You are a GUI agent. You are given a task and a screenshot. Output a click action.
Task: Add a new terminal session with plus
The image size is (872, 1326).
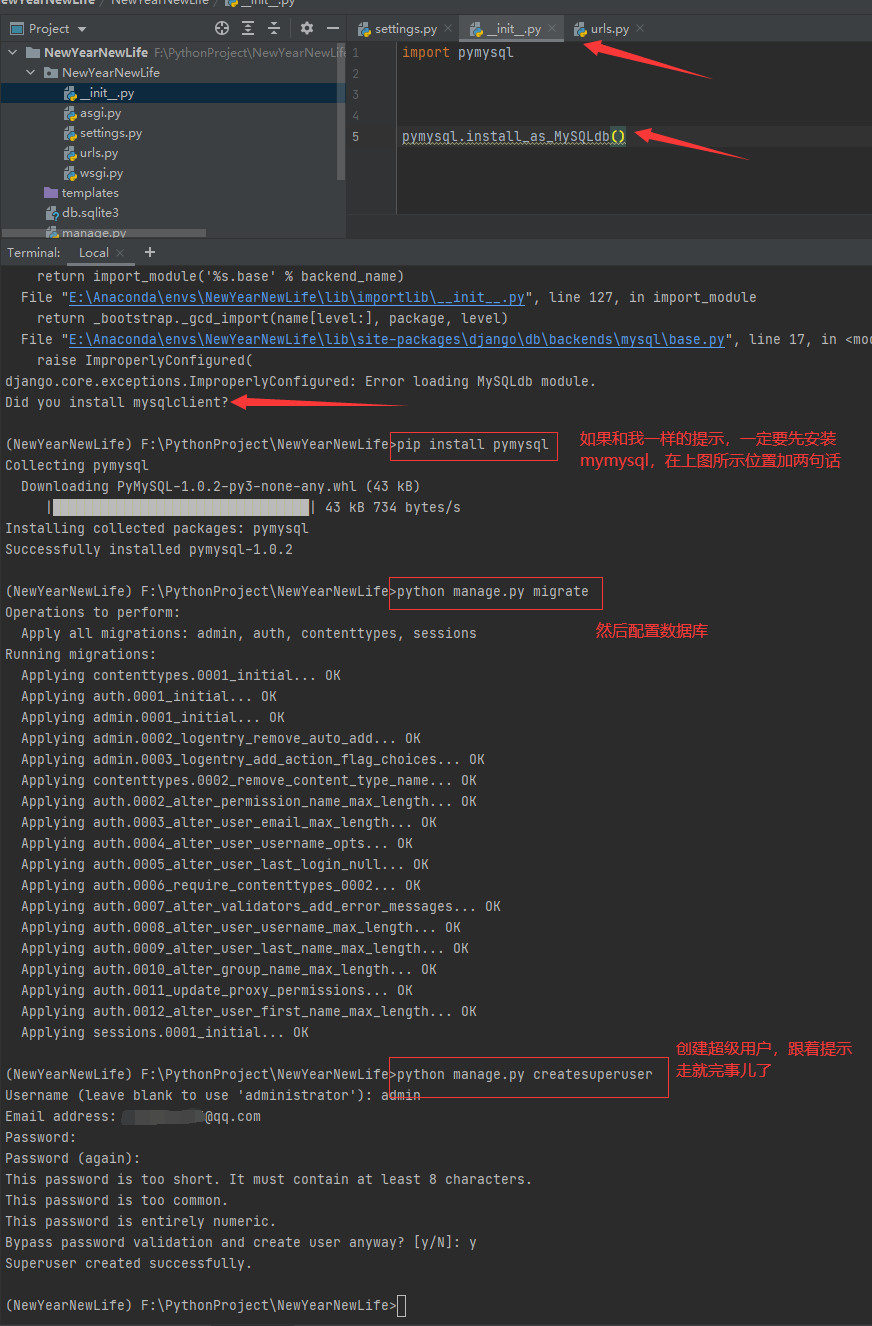[x=150, y=252]
